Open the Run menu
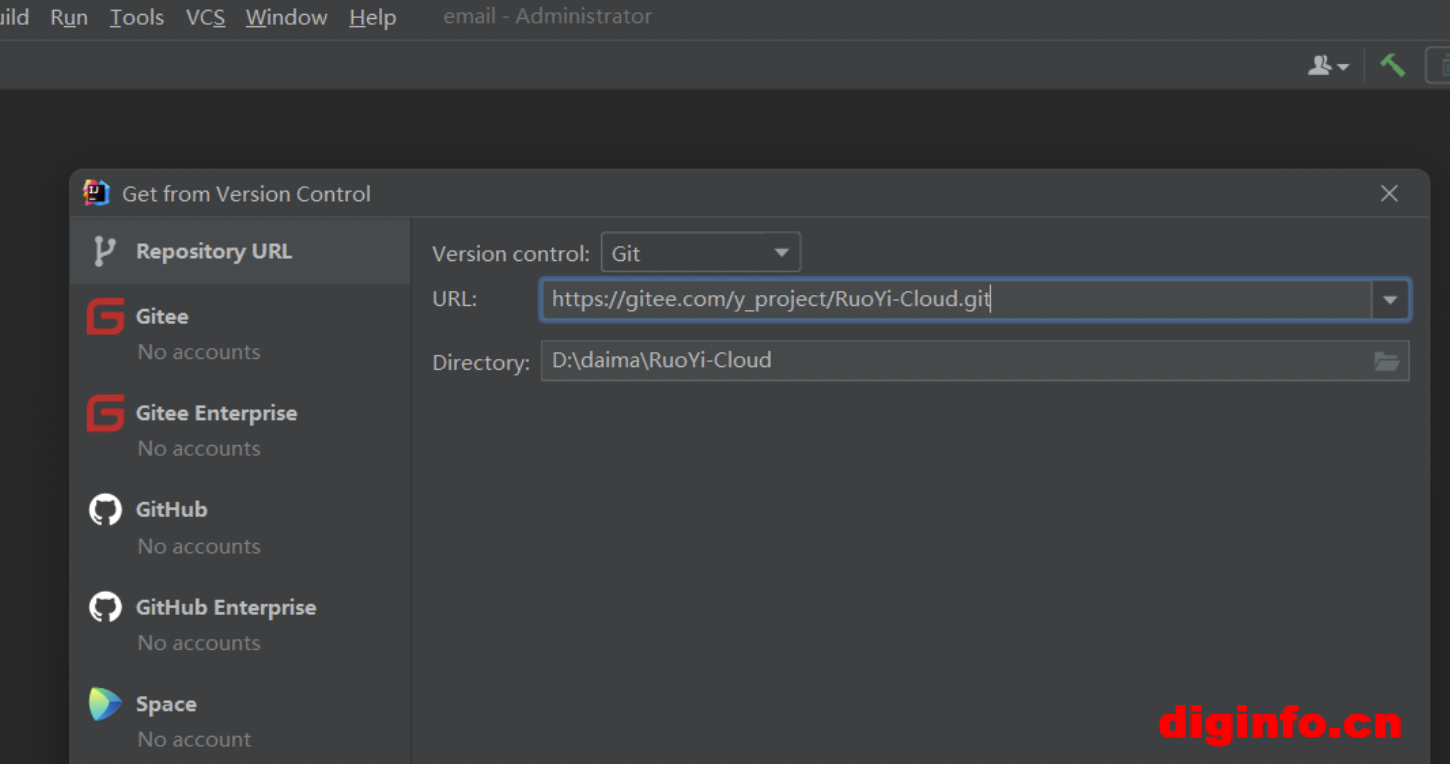 click(69, 17)
